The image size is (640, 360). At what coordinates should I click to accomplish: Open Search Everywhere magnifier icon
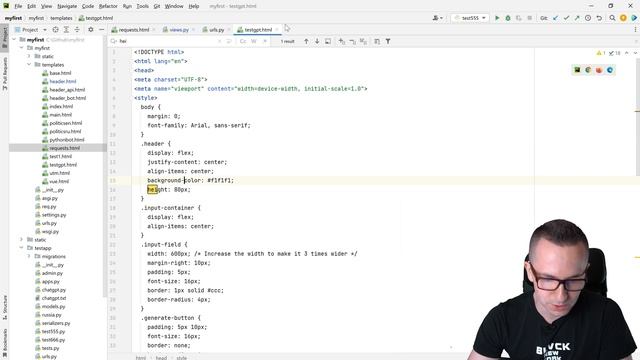(x=612, y=18)
